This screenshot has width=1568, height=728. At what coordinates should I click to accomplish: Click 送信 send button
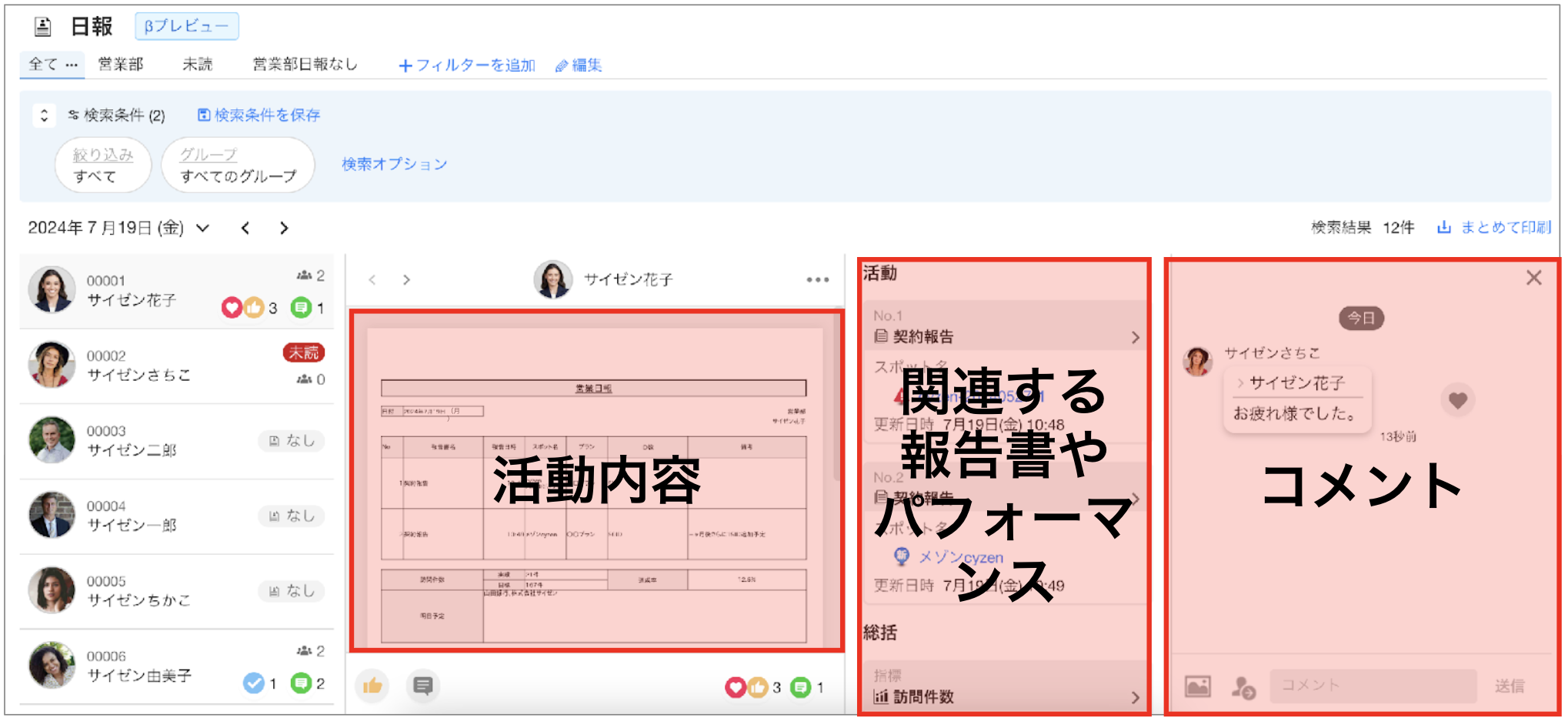[x=1510, y=686]
